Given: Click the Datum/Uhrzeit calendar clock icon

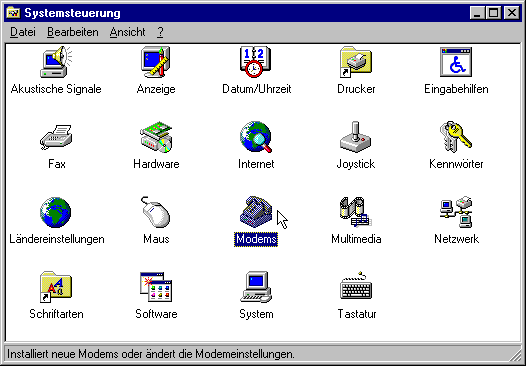Looking at the screenshot, I should point(256,62).
